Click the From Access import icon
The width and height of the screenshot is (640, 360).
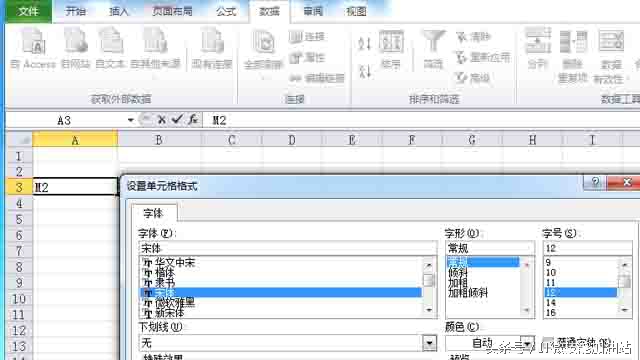coord(33,41)
